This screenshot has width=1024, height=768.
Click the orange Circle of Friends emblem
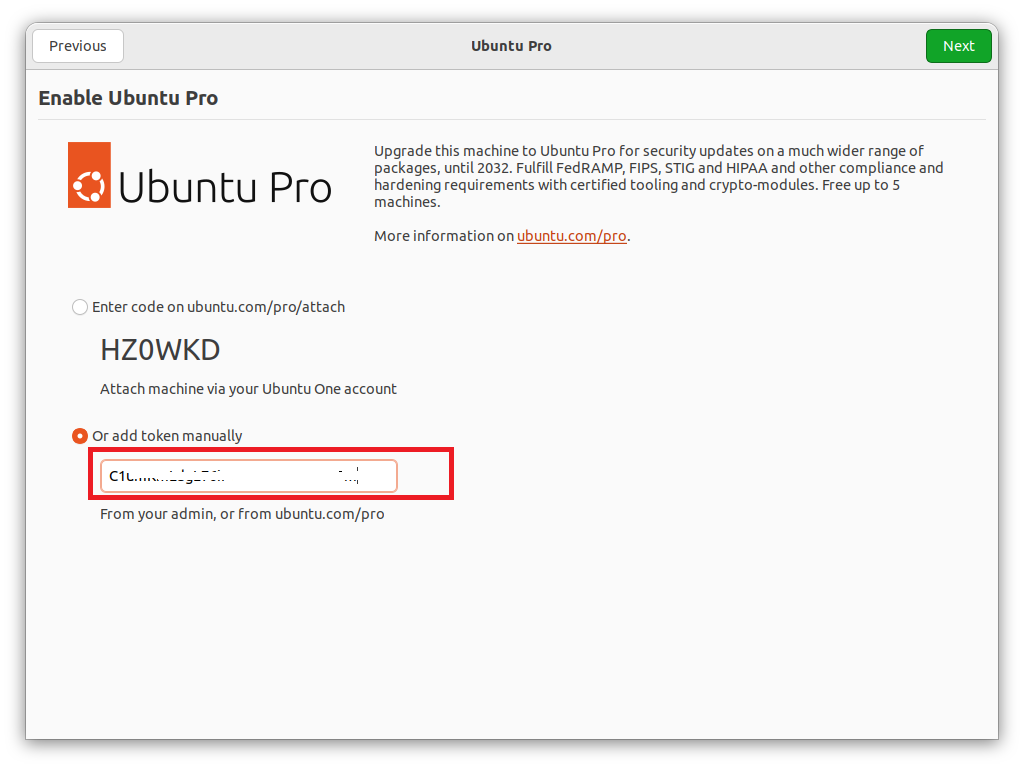tap(88, 175)
